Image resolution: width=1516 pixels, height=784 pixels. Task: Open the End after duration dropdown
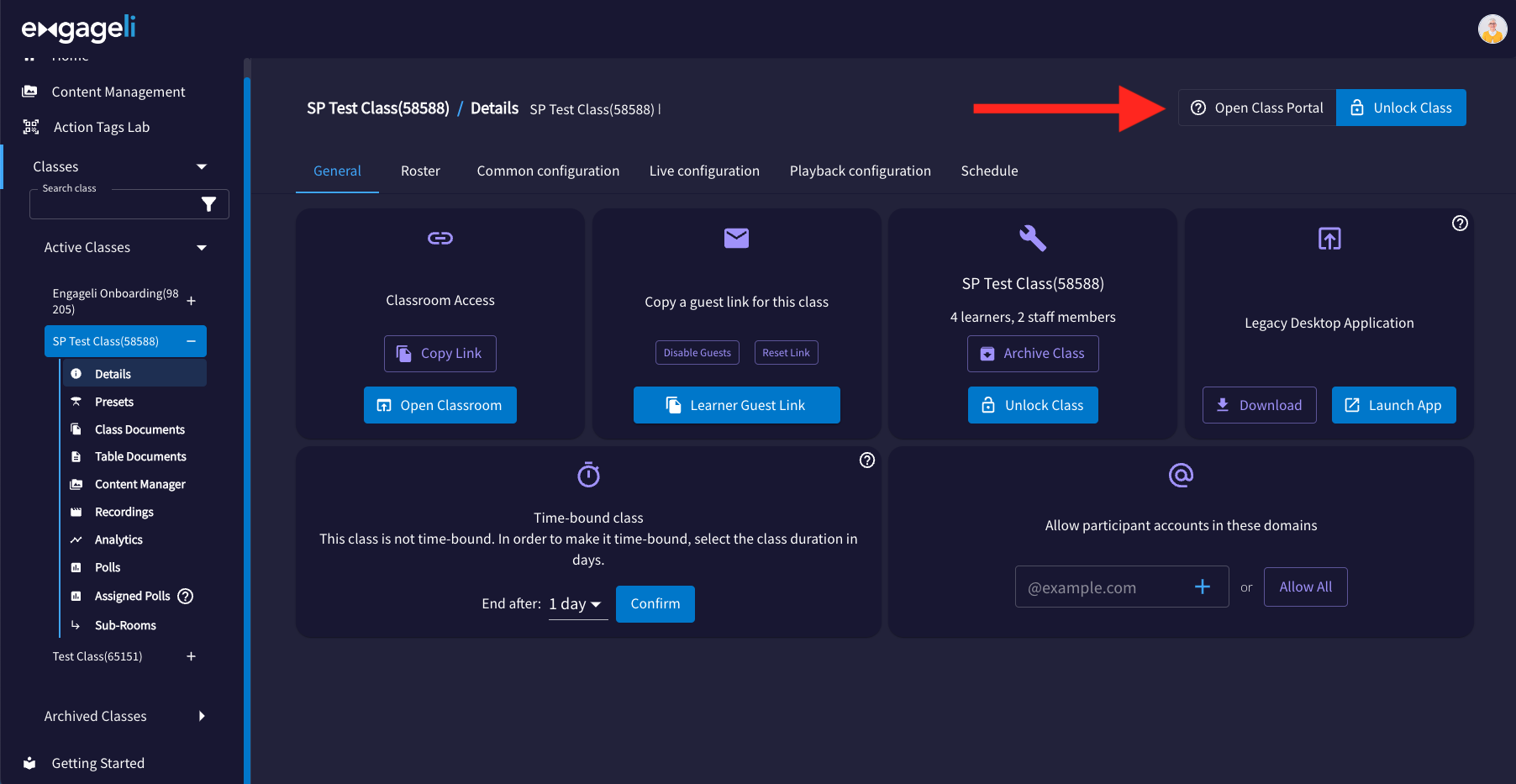[x=577, y=604]
